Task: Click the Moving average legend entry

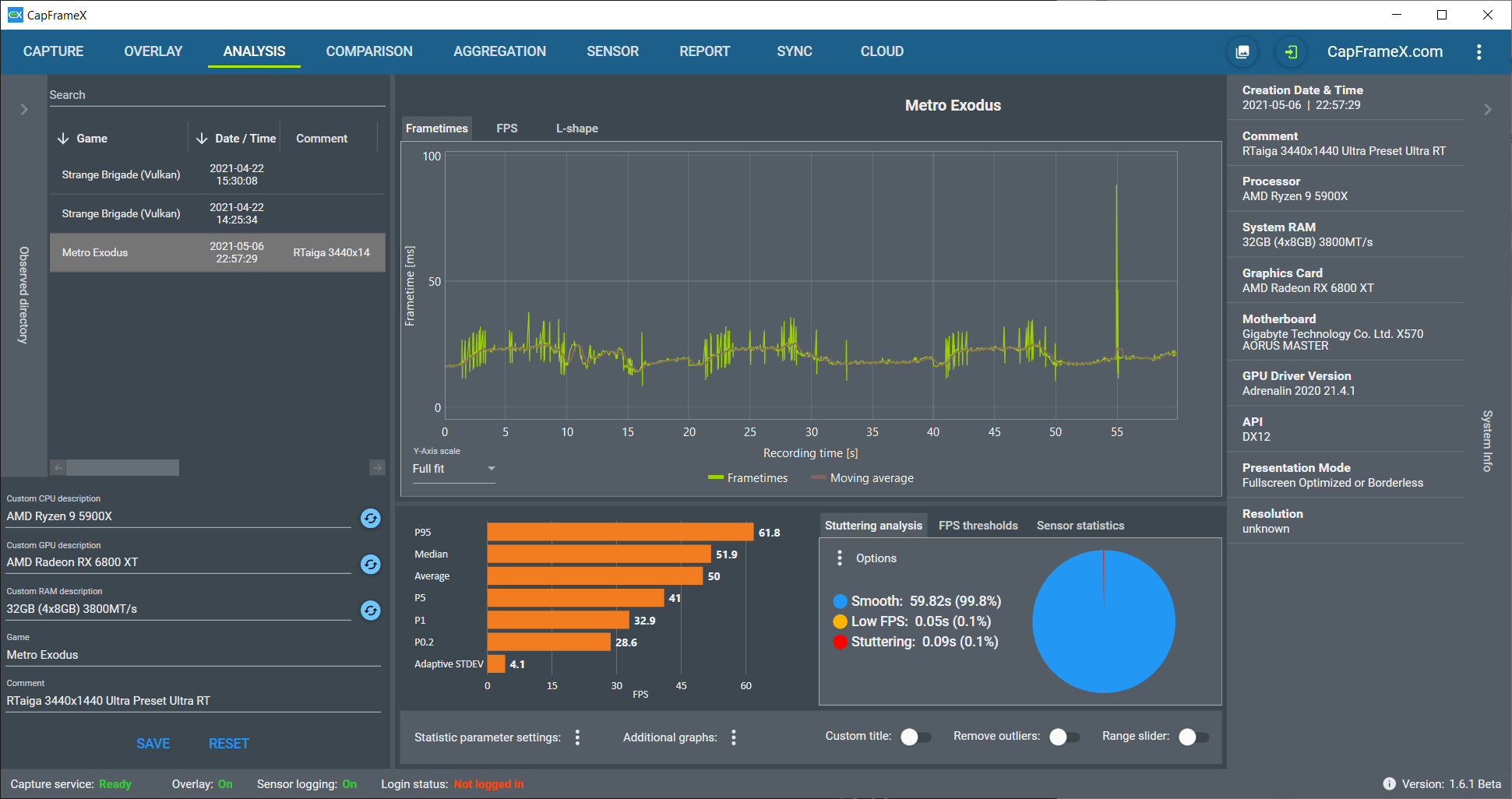Action: point(862,478)
